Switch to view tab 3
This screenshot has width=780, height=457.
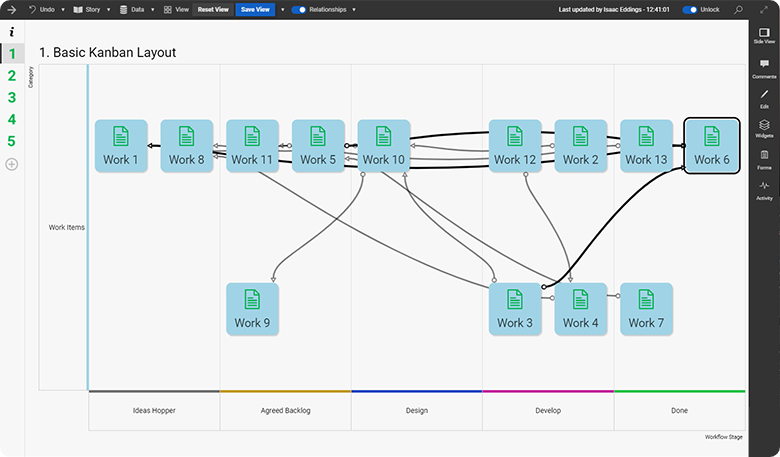12,97
